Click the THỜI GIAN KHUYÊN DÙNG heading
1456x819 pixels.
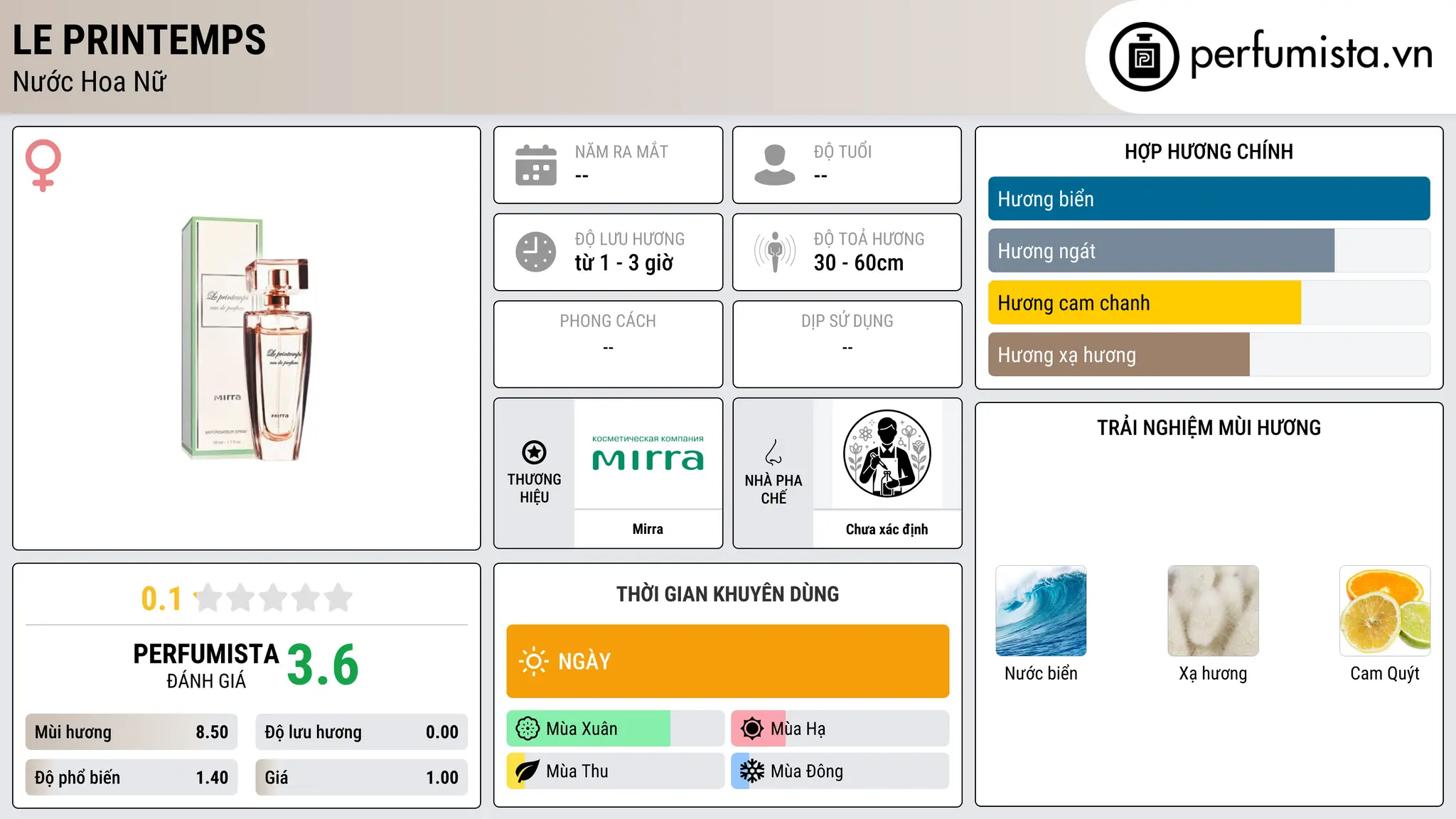click(x=728, y=594)
